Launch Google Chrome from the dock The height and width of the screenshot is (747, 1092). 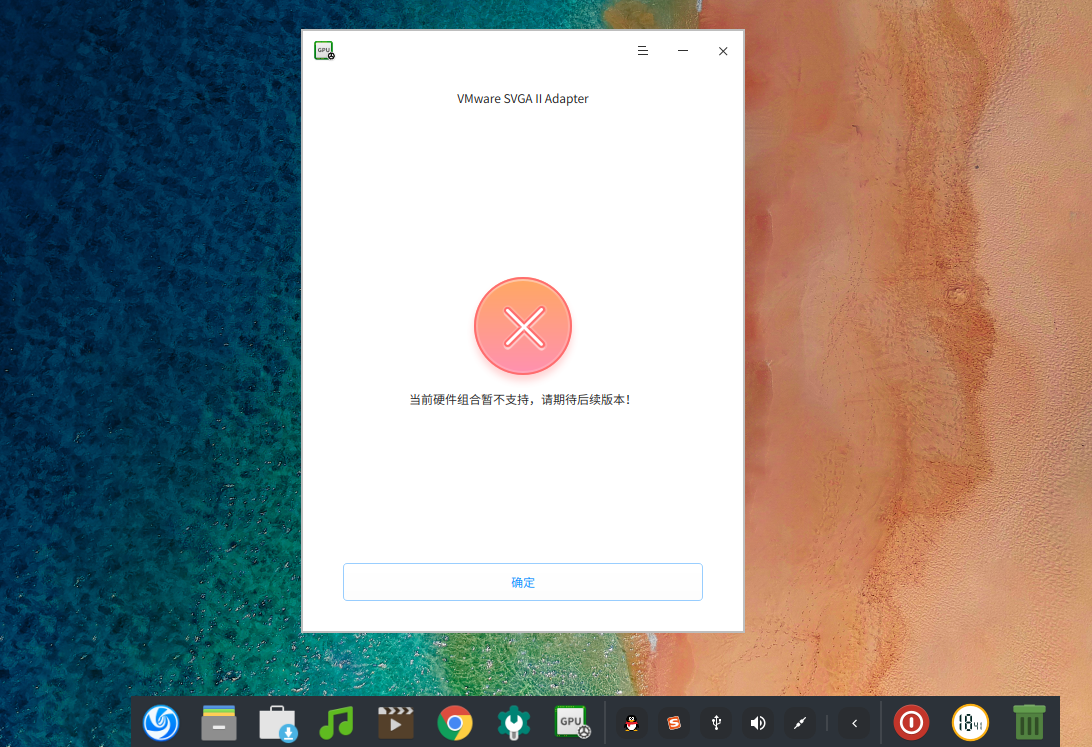pyautogui.click(x=454, y=723)
